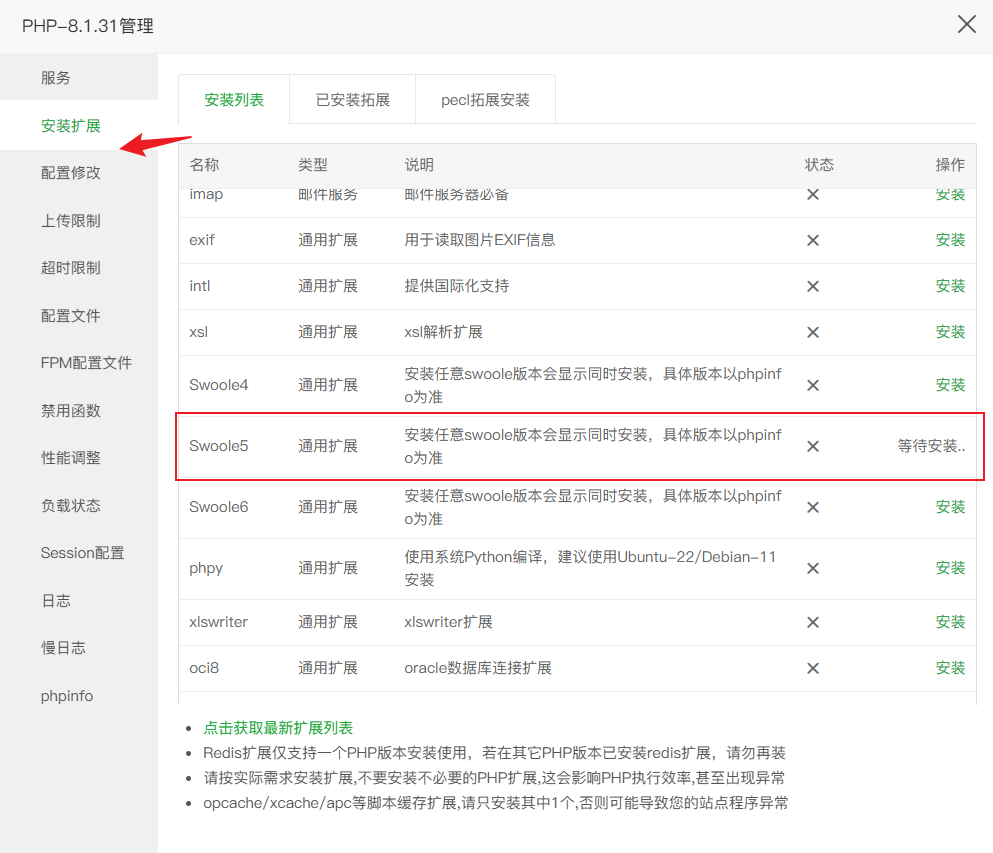Switch to the 已安装拓展 tab

click(x=351, y=98)
